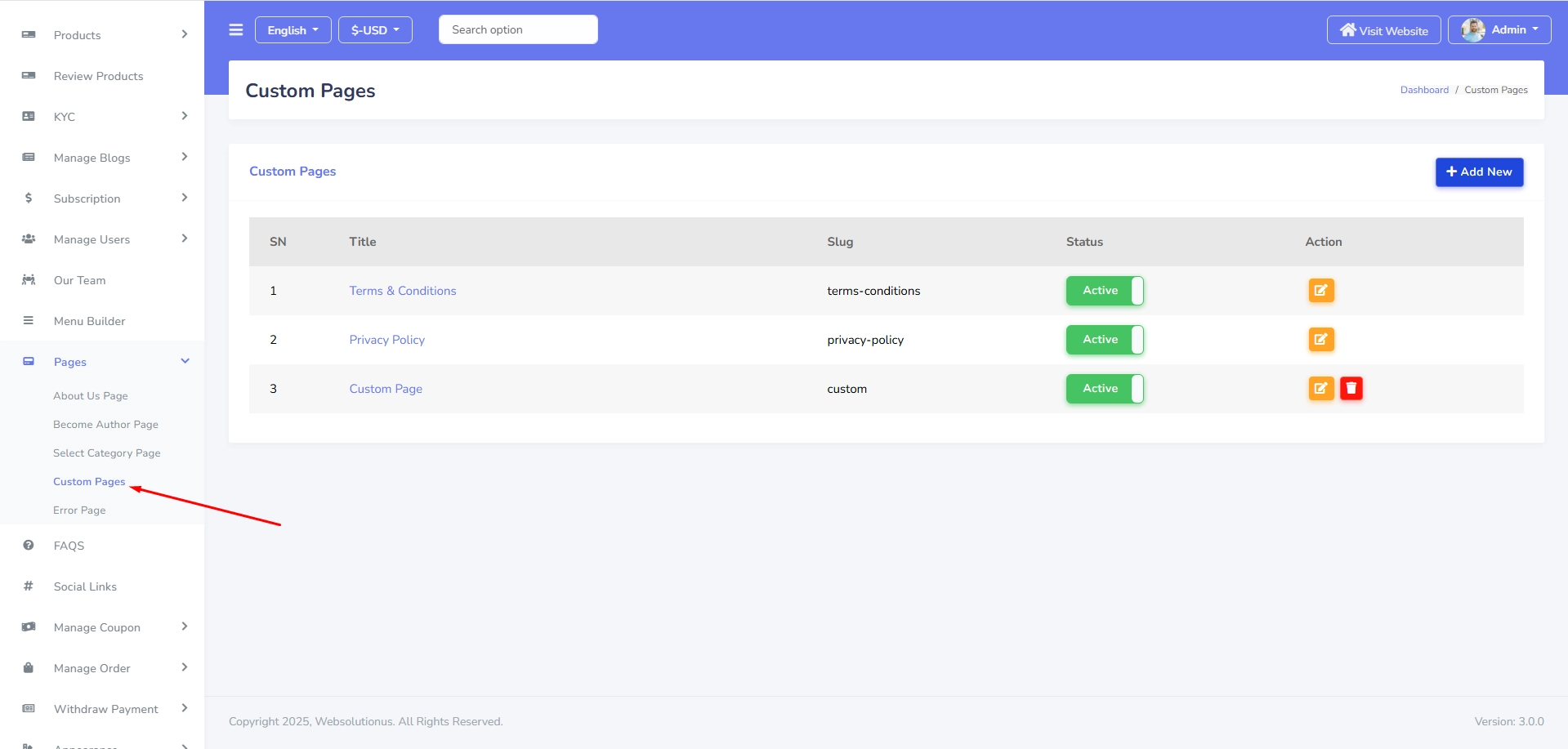Click the terms-conditions slug cell
The width and height of the screenshot is (1568, 749).
873,291
